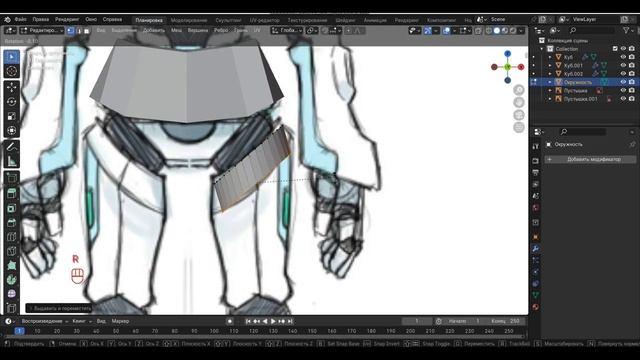Open the Справка menu

coord(112,19)
